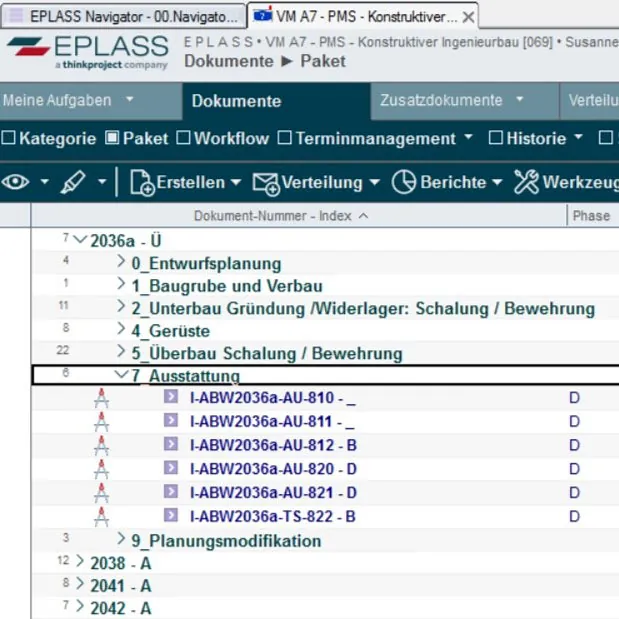Open the EPLASS Navigator browser tab
Image resolution: width=619 pixels, height=619 pixels.
123,17
